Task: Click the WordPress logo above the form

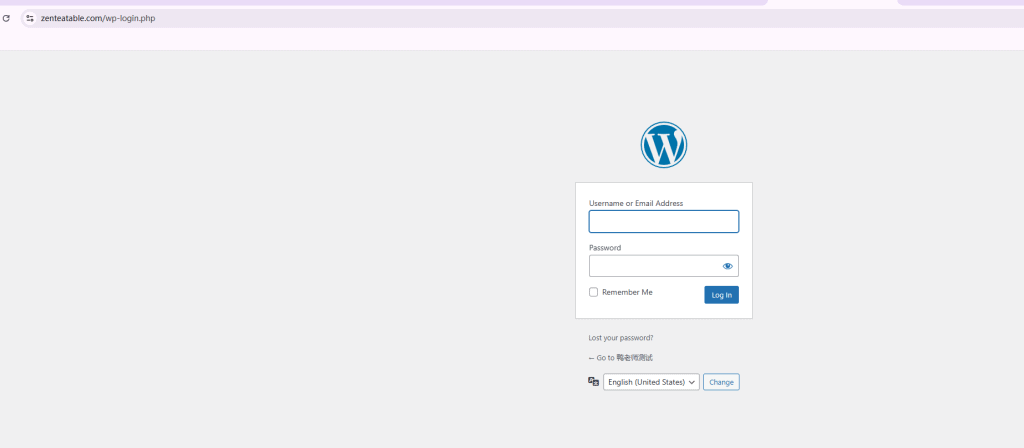Action: click(664, 145)
